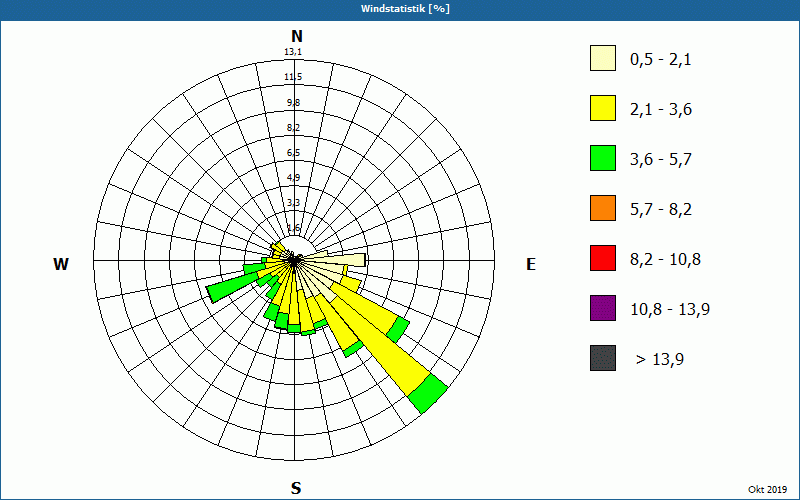Click the pale yellow 0,5 - 2,1 legend swatch

point(603,58)
